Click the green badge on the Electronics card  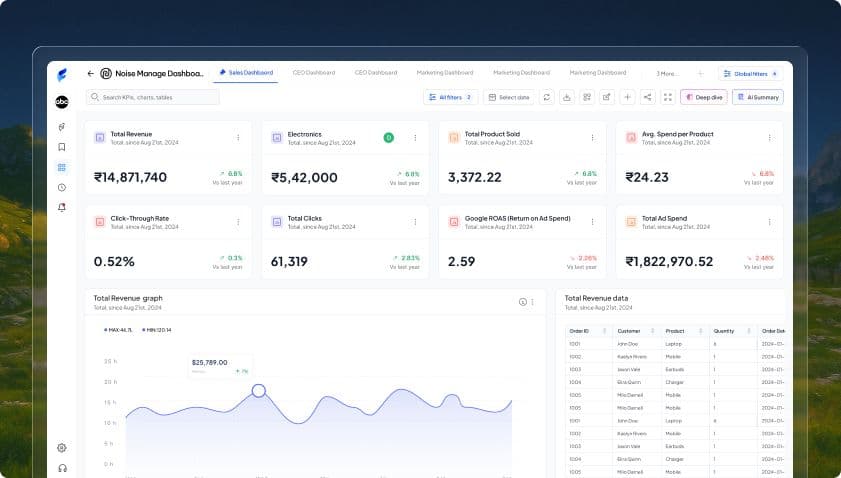(x=389, y=138)
